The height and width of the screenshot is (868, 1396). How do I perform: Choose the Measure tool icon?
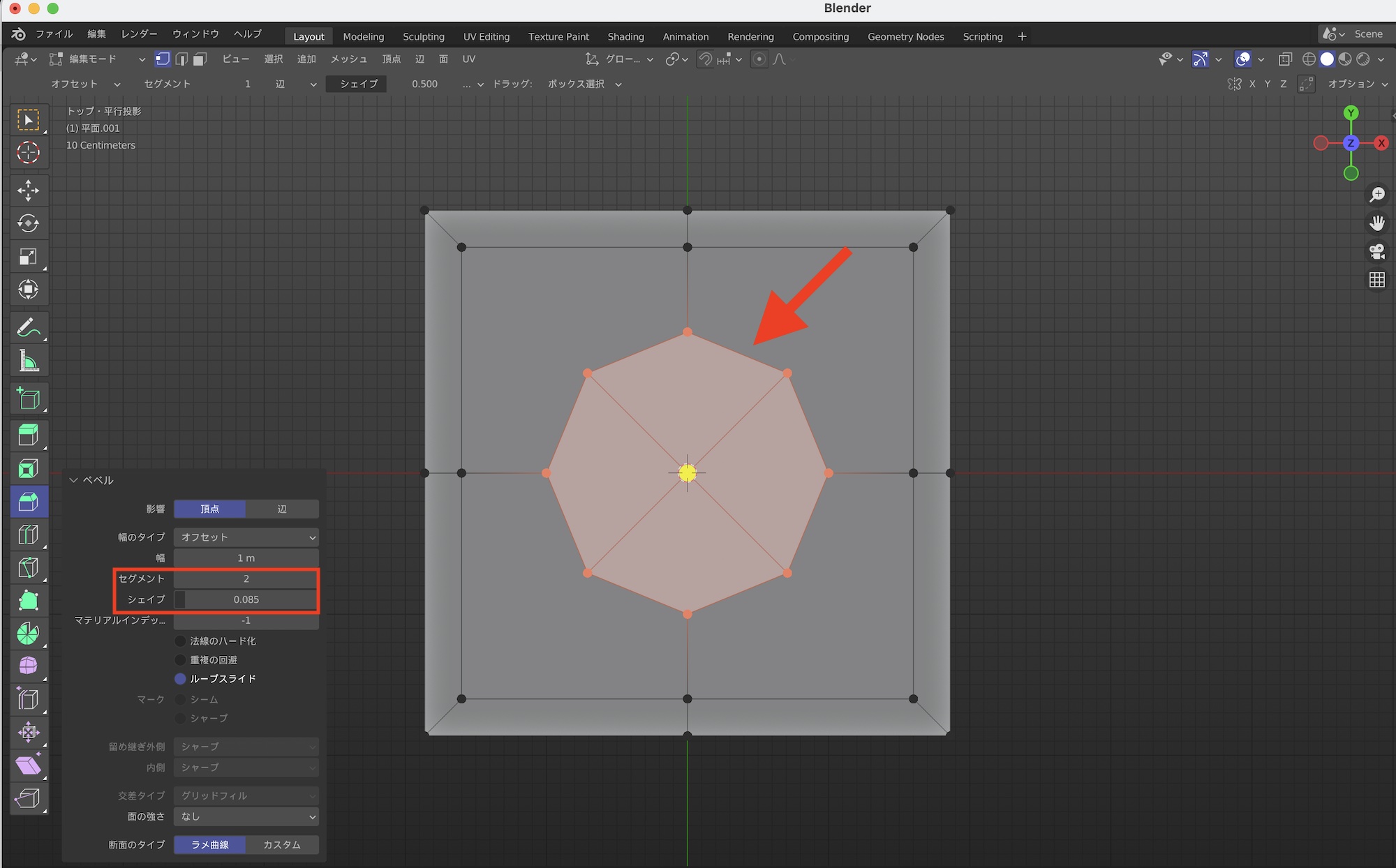coord(29,361)
